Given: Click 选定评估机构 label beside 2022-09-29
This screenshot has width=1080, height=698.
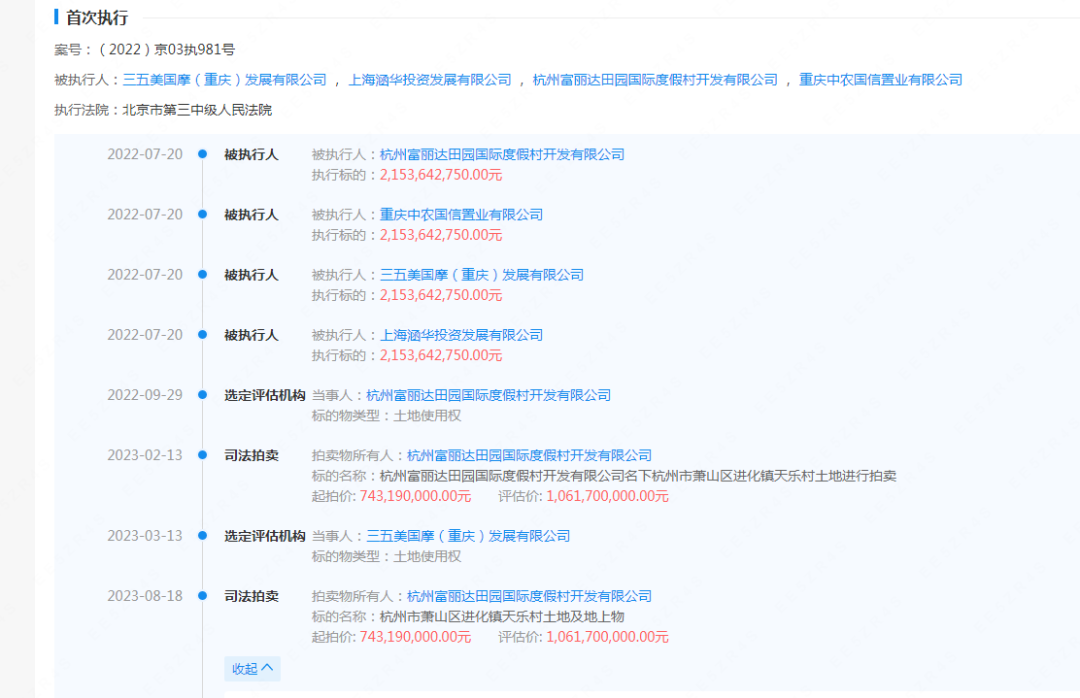Looking at the screenshot, I should click(x=264, y=396).
